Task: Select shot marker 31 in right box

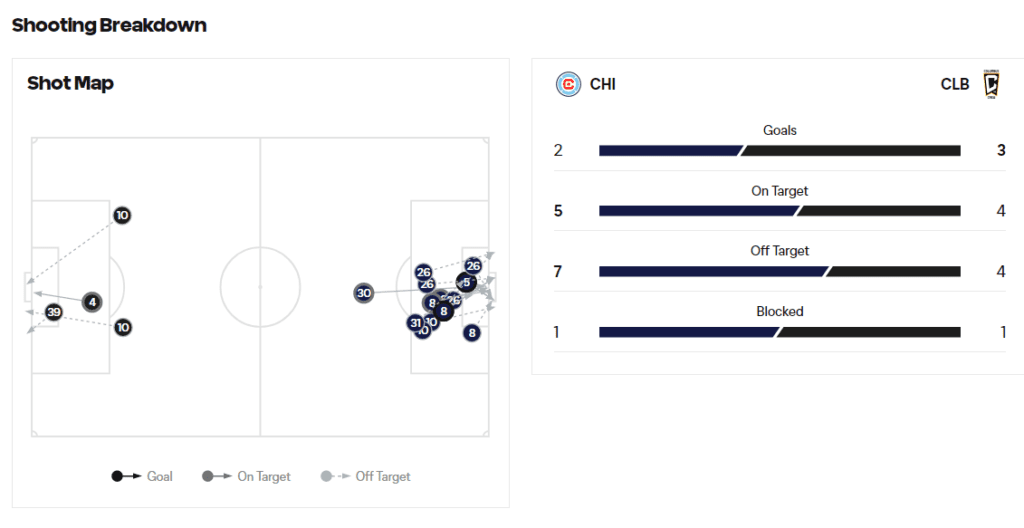Action: [415, 322]
